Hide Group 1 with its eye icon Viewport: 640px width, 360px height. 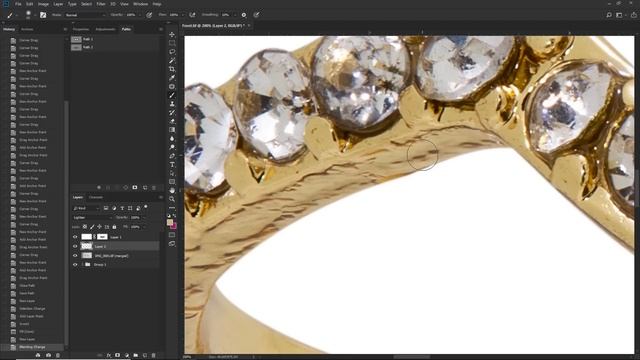(75, 264)
